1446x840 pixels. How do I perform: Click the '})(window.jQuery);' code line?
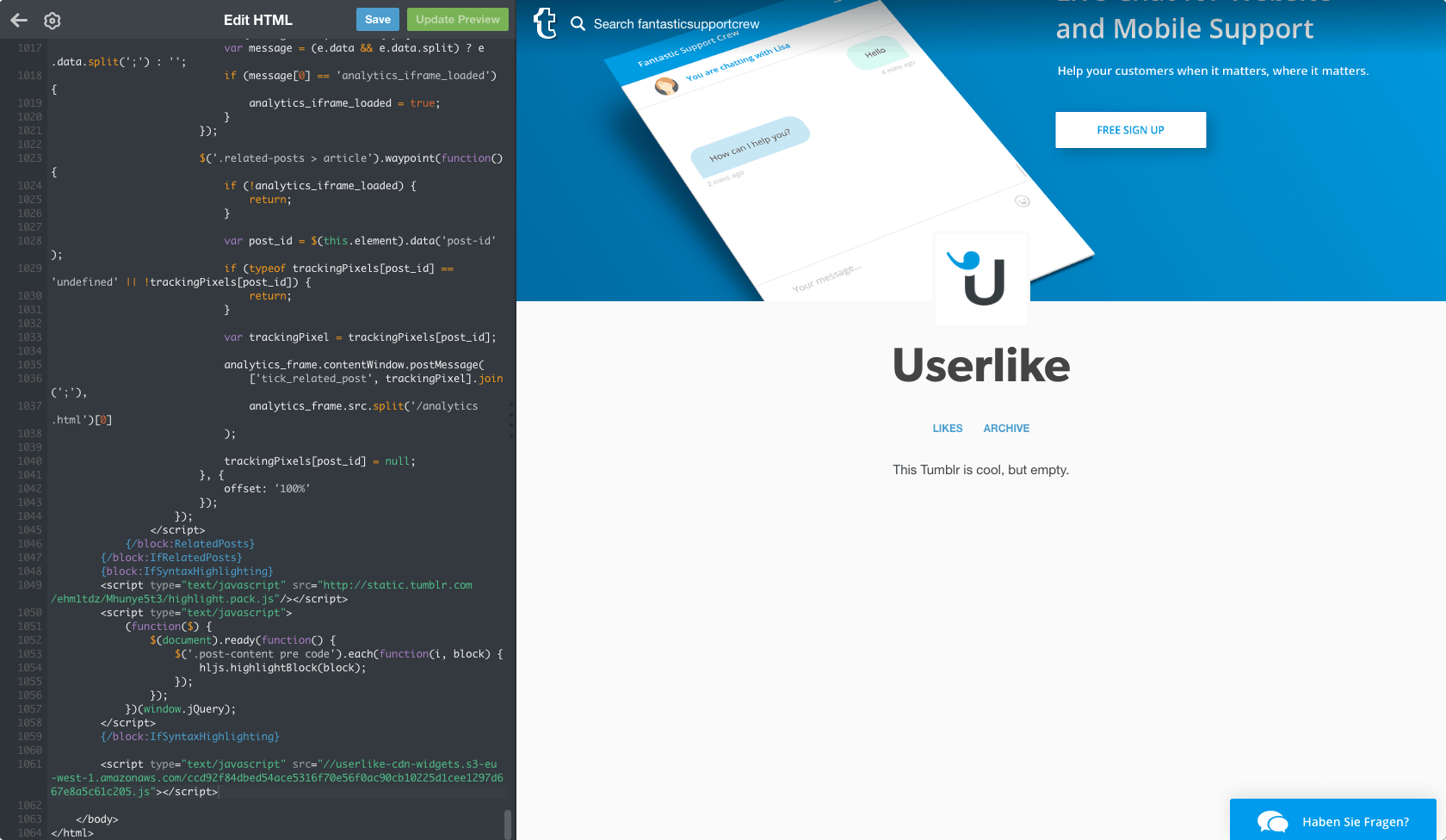[x=181, y=709]
